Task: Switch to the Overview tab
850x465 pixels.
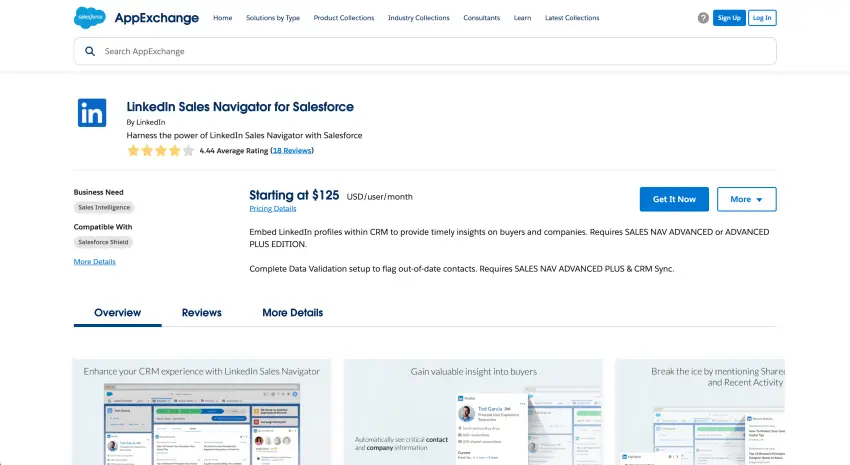Action: pos(118,313)
